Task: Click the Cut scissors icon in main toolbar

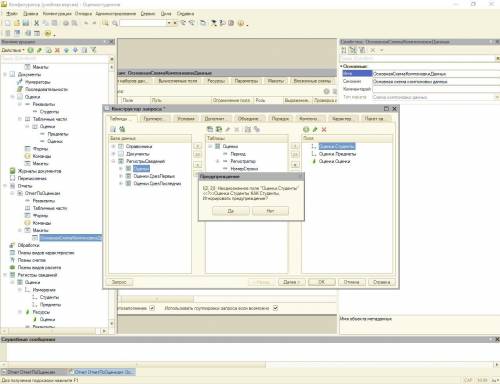Action: pos(36,23)
